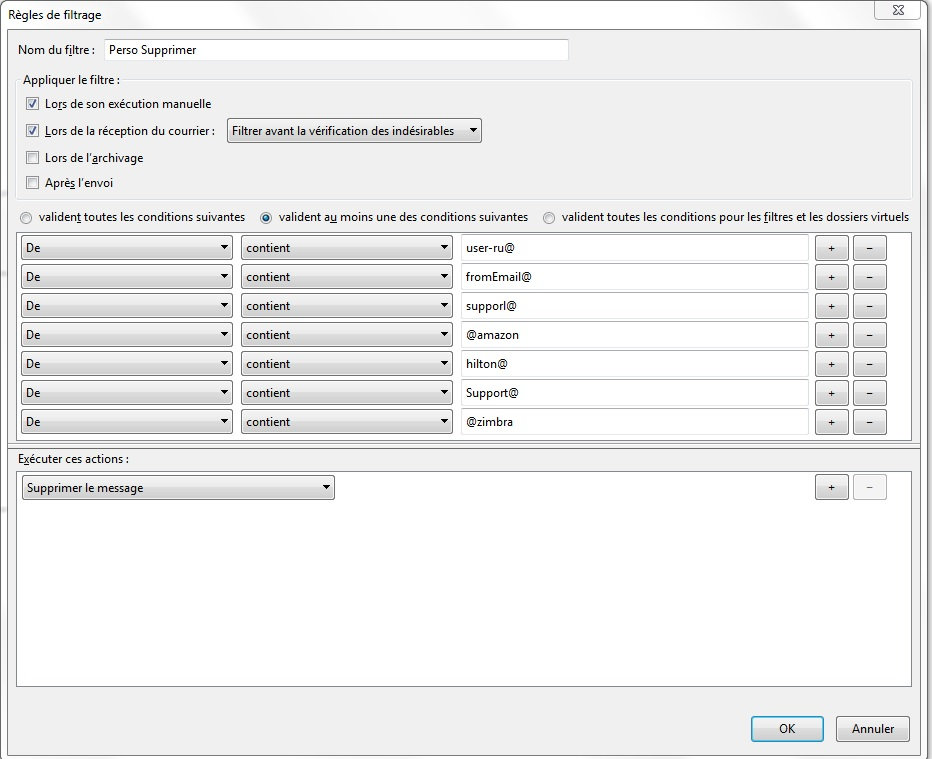Enable 'Lors de l'archivage' checkbox

(33, 158)
